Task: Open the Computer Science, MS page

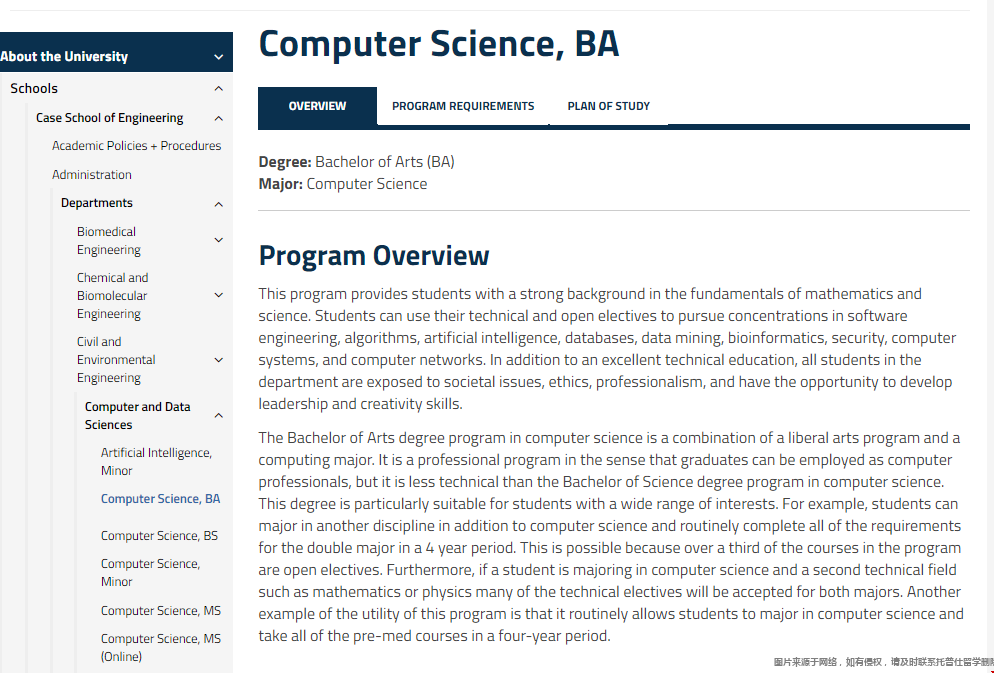Action: (161, 610)
